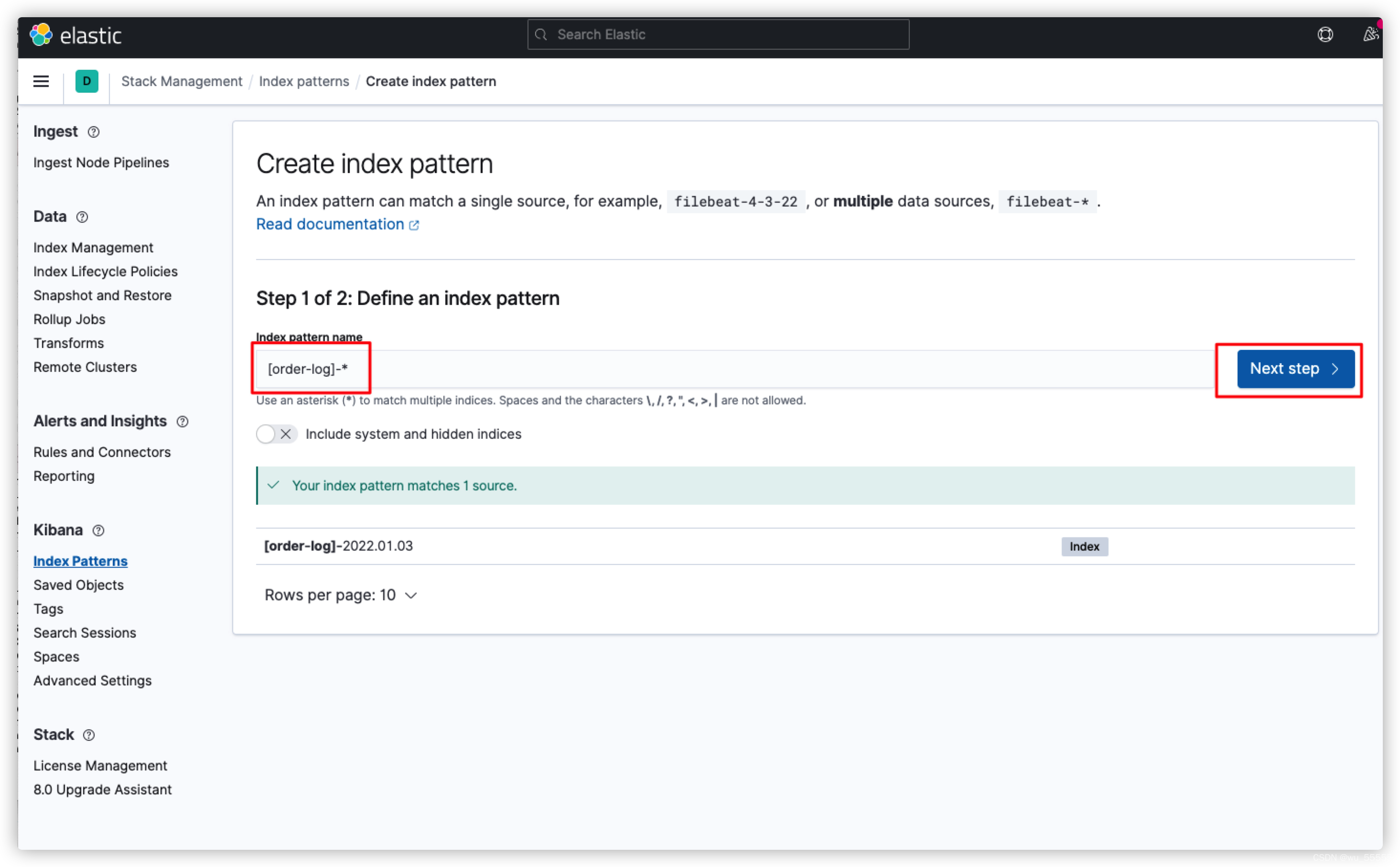Click the green D space avatar

click(x=86, y=81)
